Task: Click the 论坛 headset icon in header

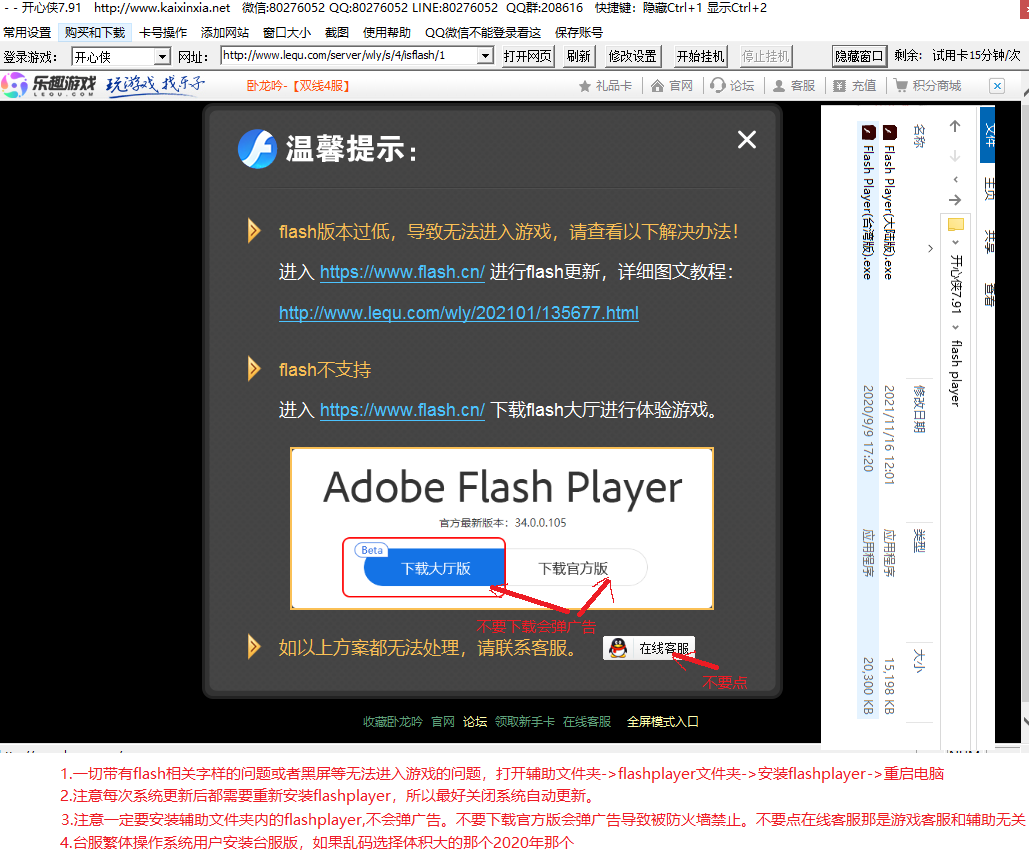Action: tap(718, 86)
